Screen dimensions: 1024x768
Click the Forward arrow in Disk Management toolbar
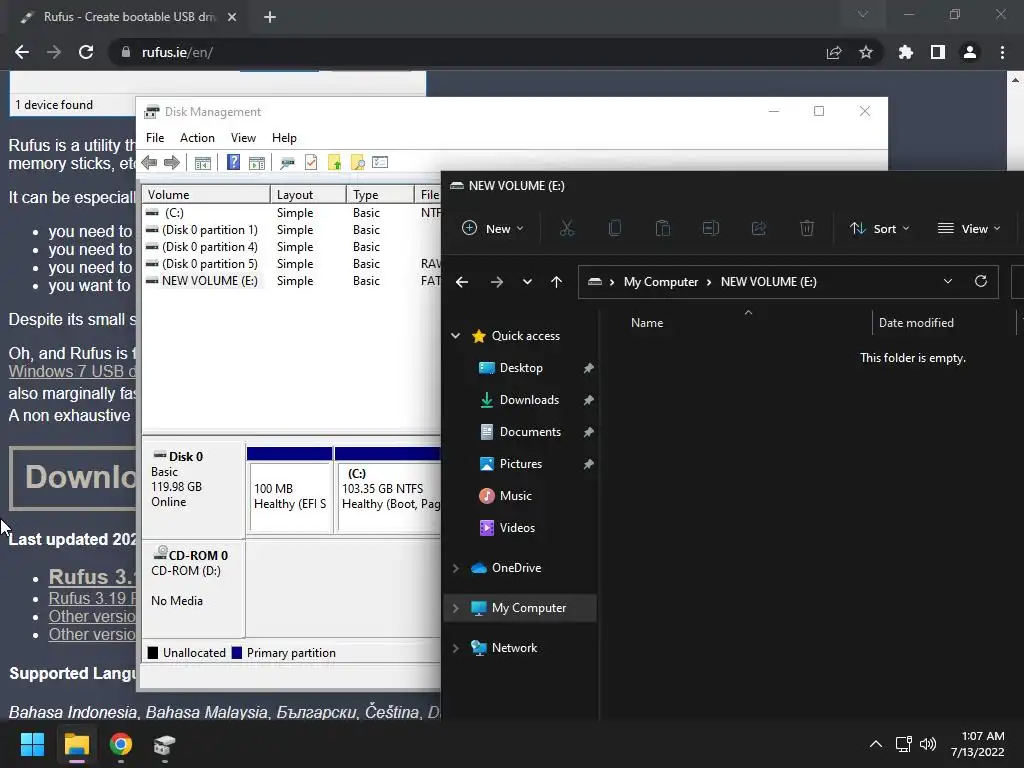click(172, 163)
